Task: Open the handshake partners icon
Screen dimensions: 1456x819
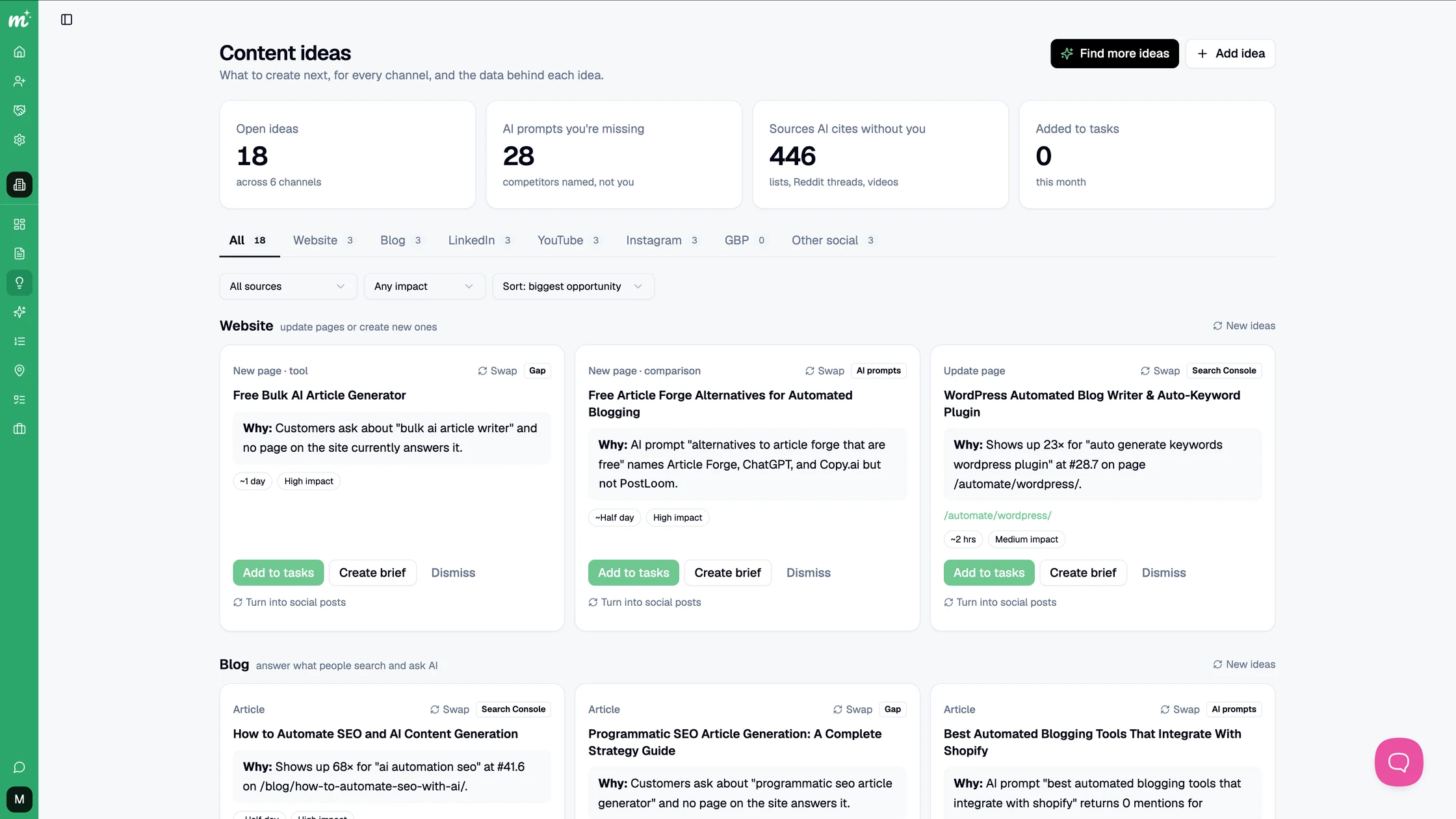Action: (x=19, y=110)
